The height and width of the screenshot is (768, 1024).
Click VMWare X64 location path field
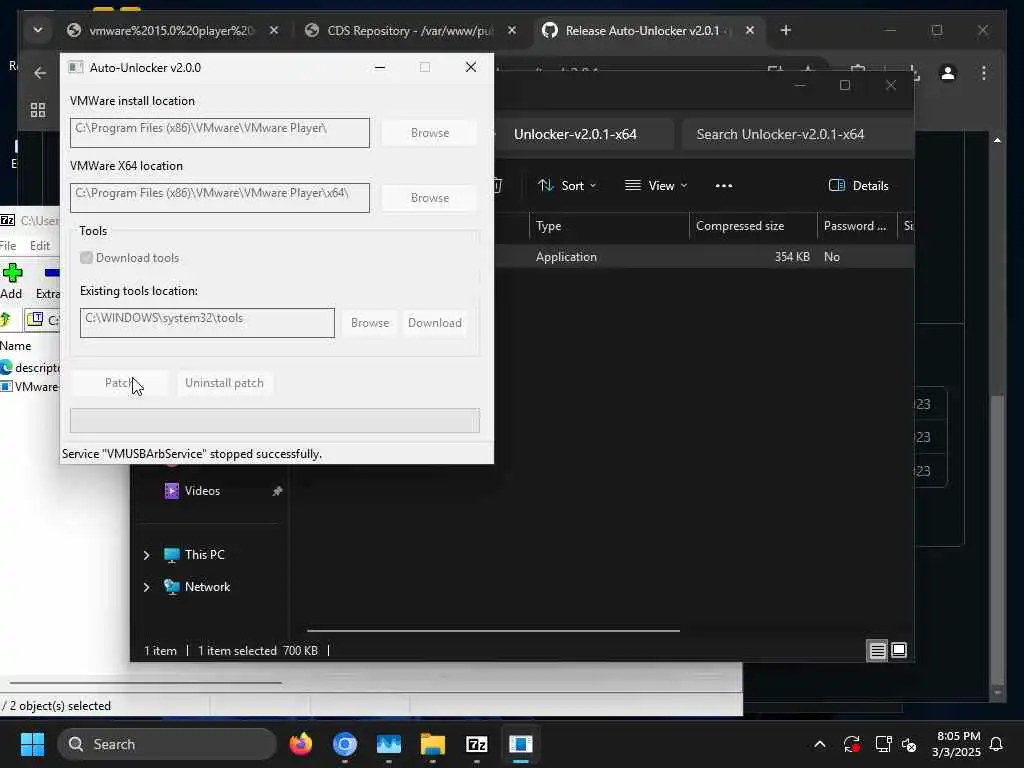[220, 198]
